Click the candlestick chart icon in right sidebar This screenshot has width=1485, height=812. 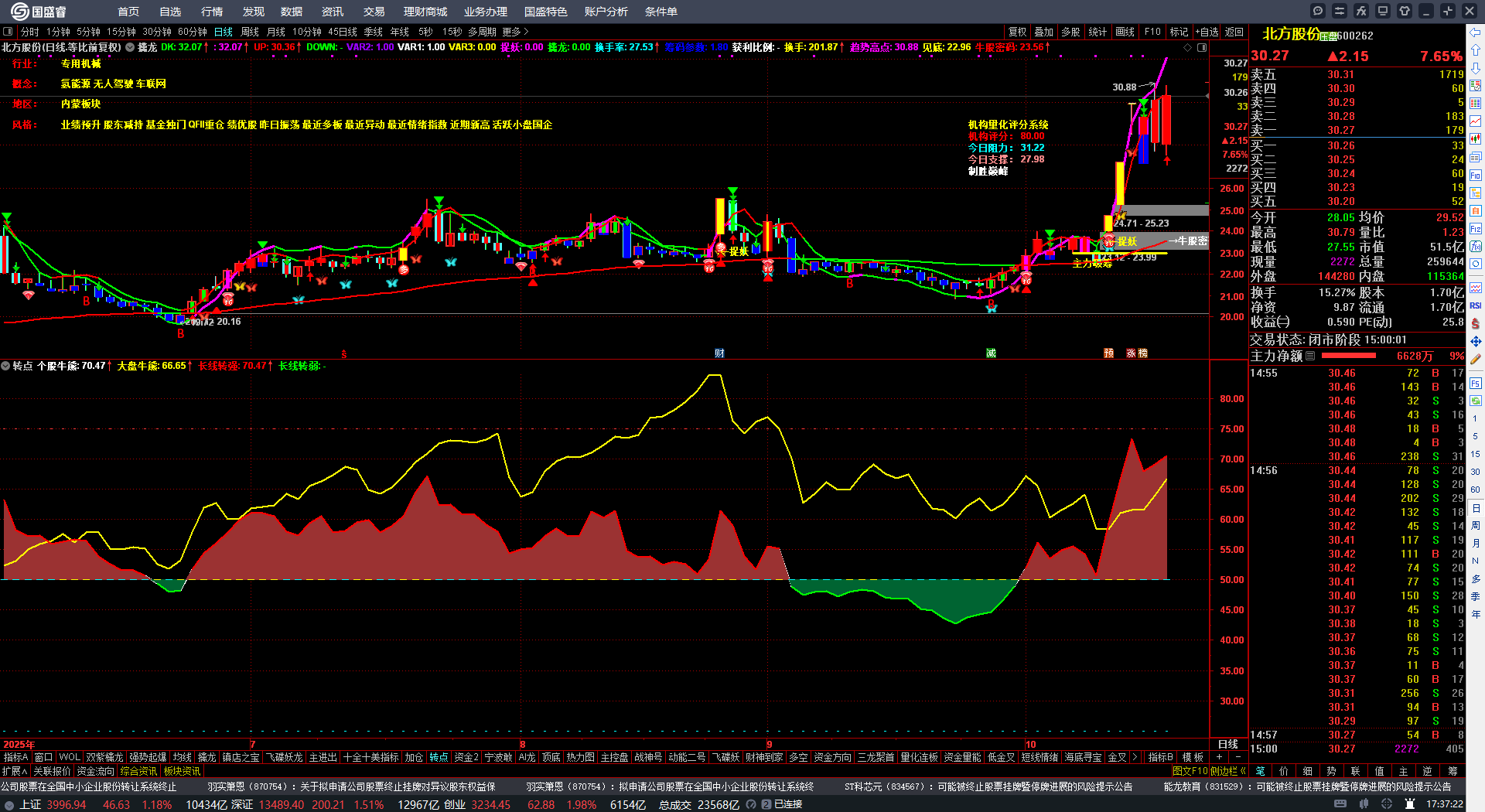click(x=1476, y=139)
